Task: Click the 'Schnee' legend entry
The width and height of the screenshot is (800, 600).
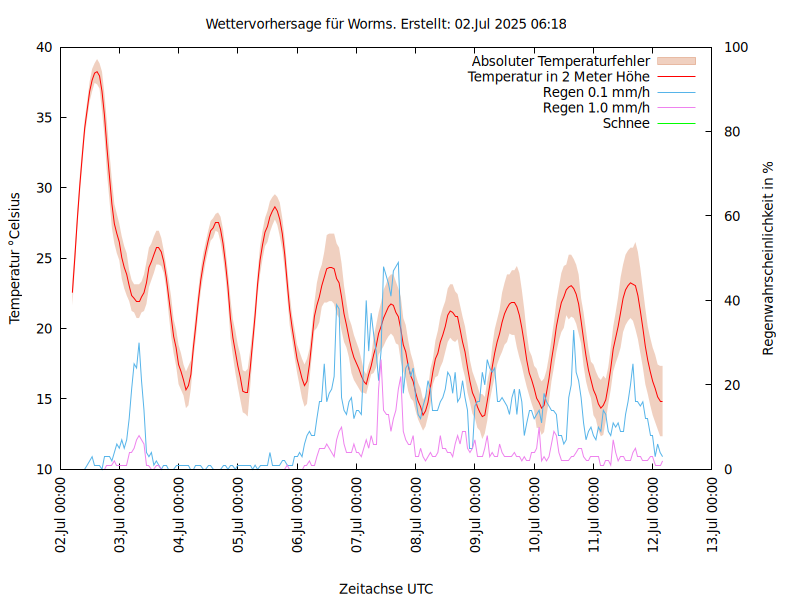Action: (x=626, y=123)
